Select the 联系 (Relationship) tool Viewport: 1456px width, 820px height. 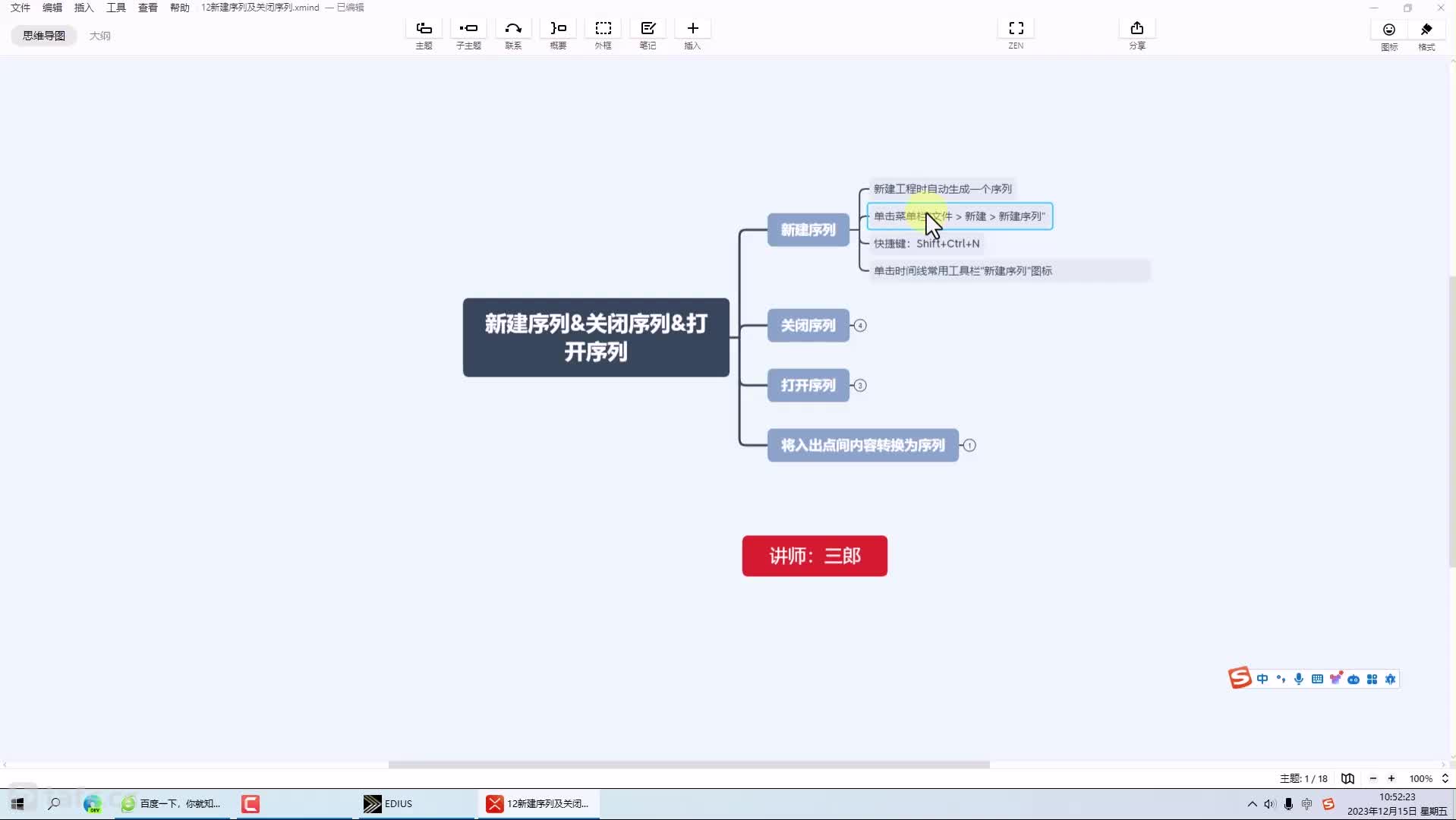[513, 29]
